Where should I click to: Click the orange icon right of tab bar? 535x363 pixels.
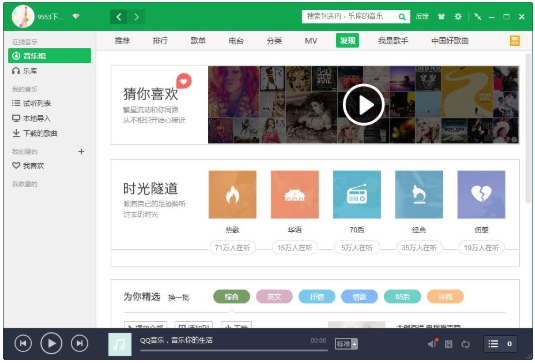(x=515, y=41)
